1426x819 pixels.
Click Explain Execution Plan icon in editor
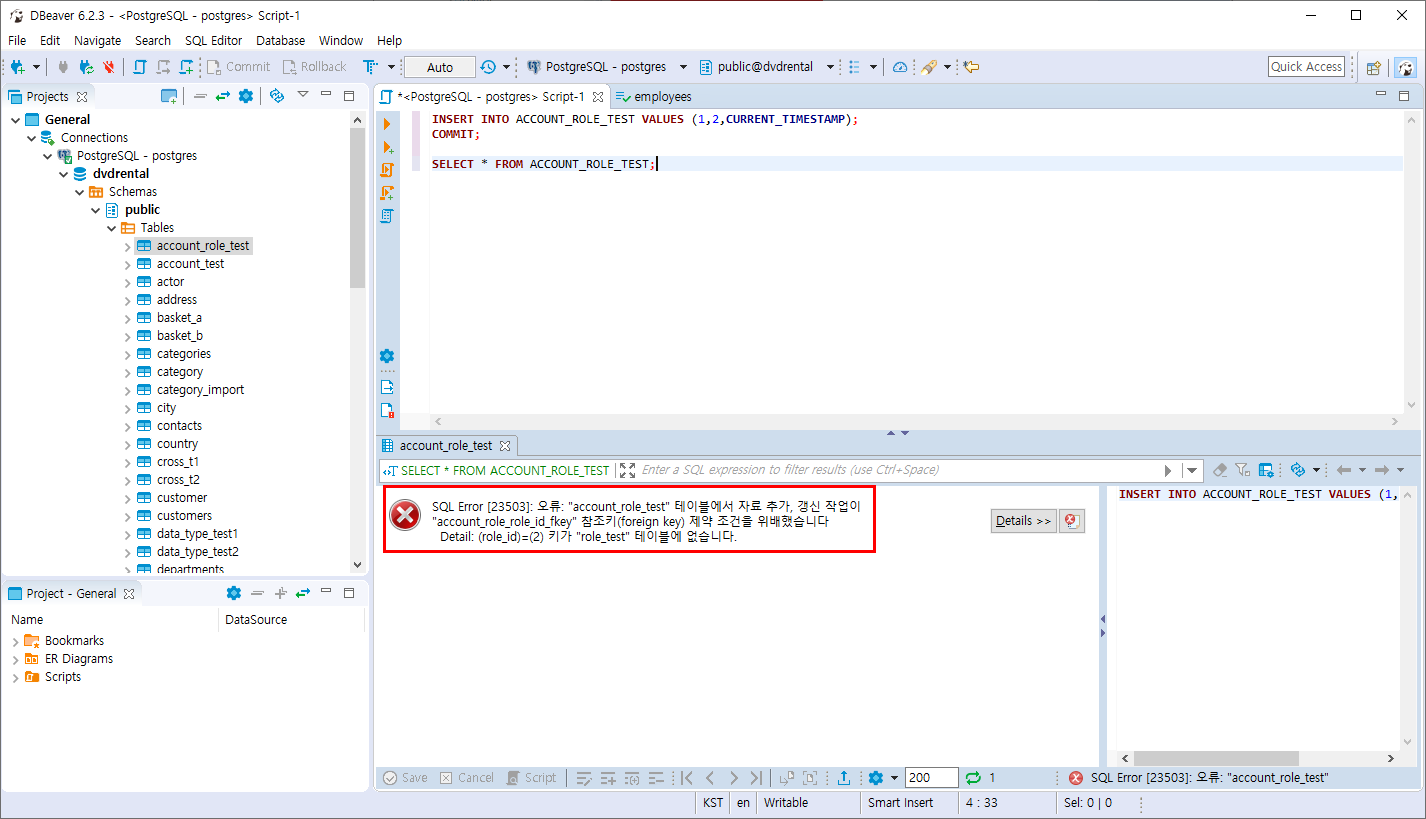(x=387, y=215)
